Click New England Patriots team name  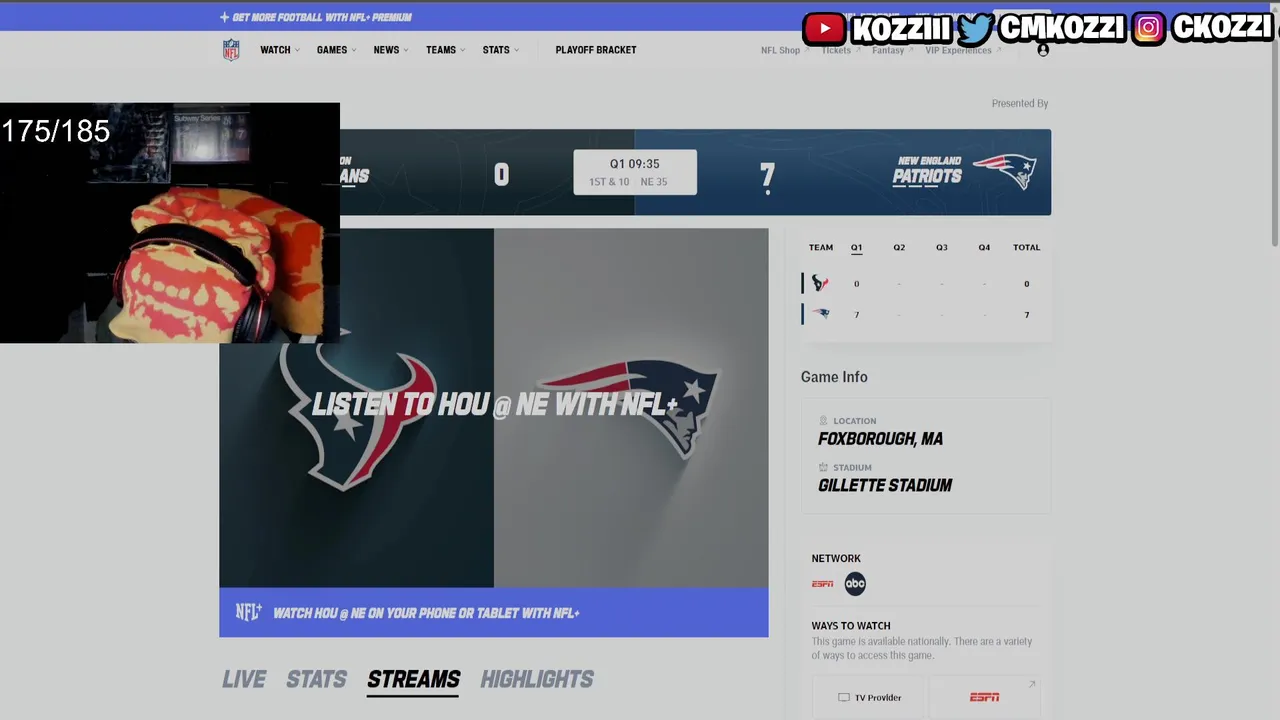(927, 171)
